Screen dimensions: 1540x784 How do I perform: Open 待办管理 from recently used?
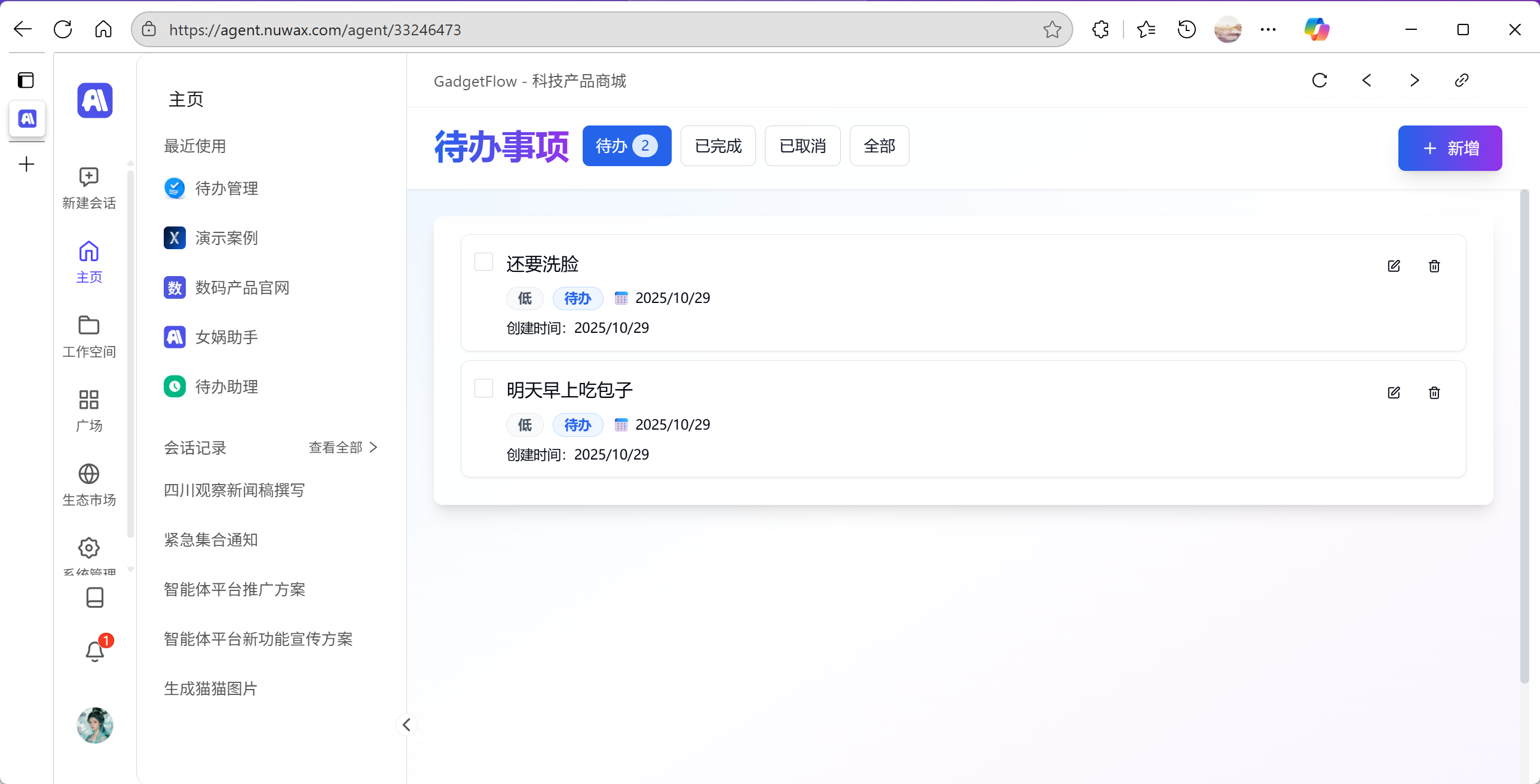[x=226, y=188]
